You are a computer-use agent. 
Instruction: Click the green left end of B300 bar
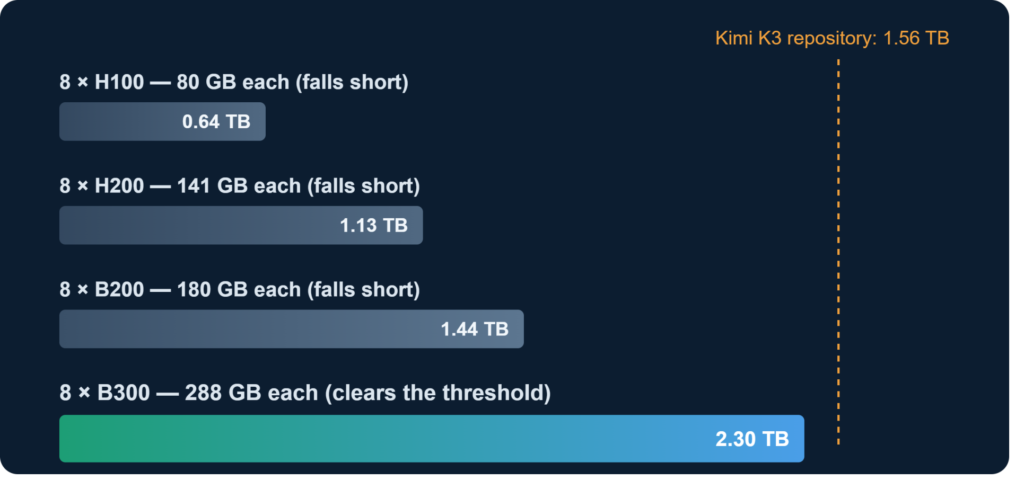[x=78, y=439]
